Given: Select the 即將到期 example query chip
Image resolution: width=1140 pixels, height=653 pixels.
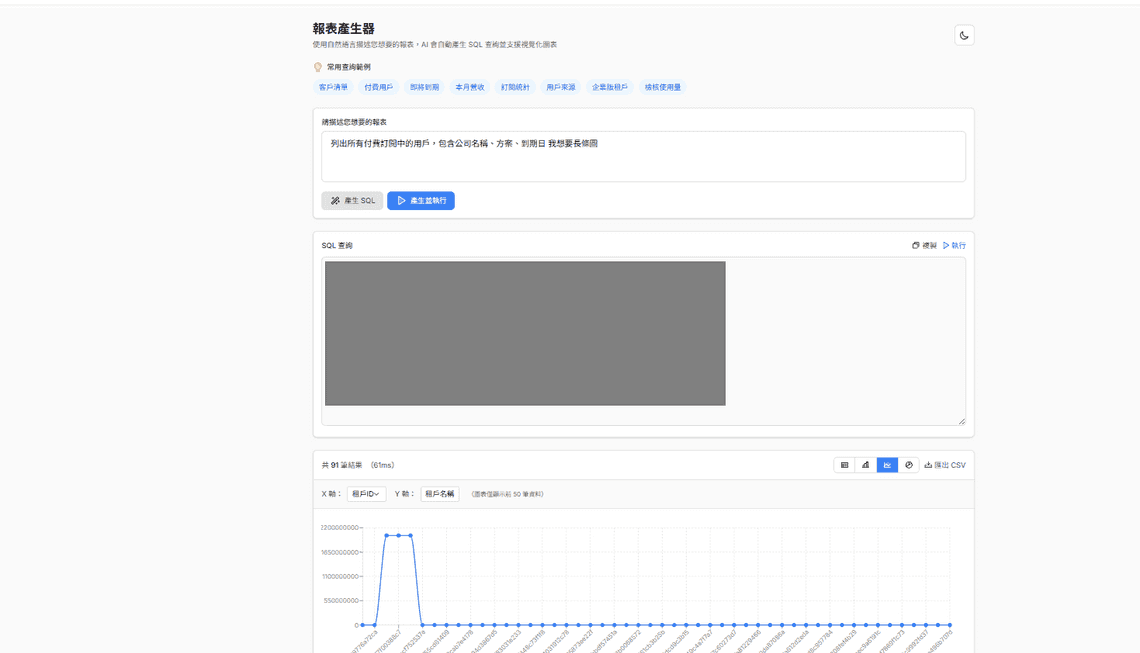Looking at the screenshot, I should pos(424,87).
